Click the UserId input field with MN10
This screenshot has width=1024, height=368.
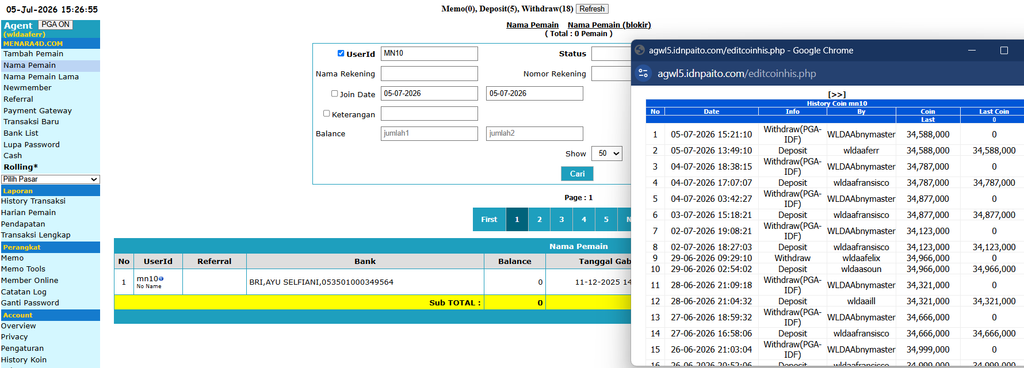tap(429, 54)
